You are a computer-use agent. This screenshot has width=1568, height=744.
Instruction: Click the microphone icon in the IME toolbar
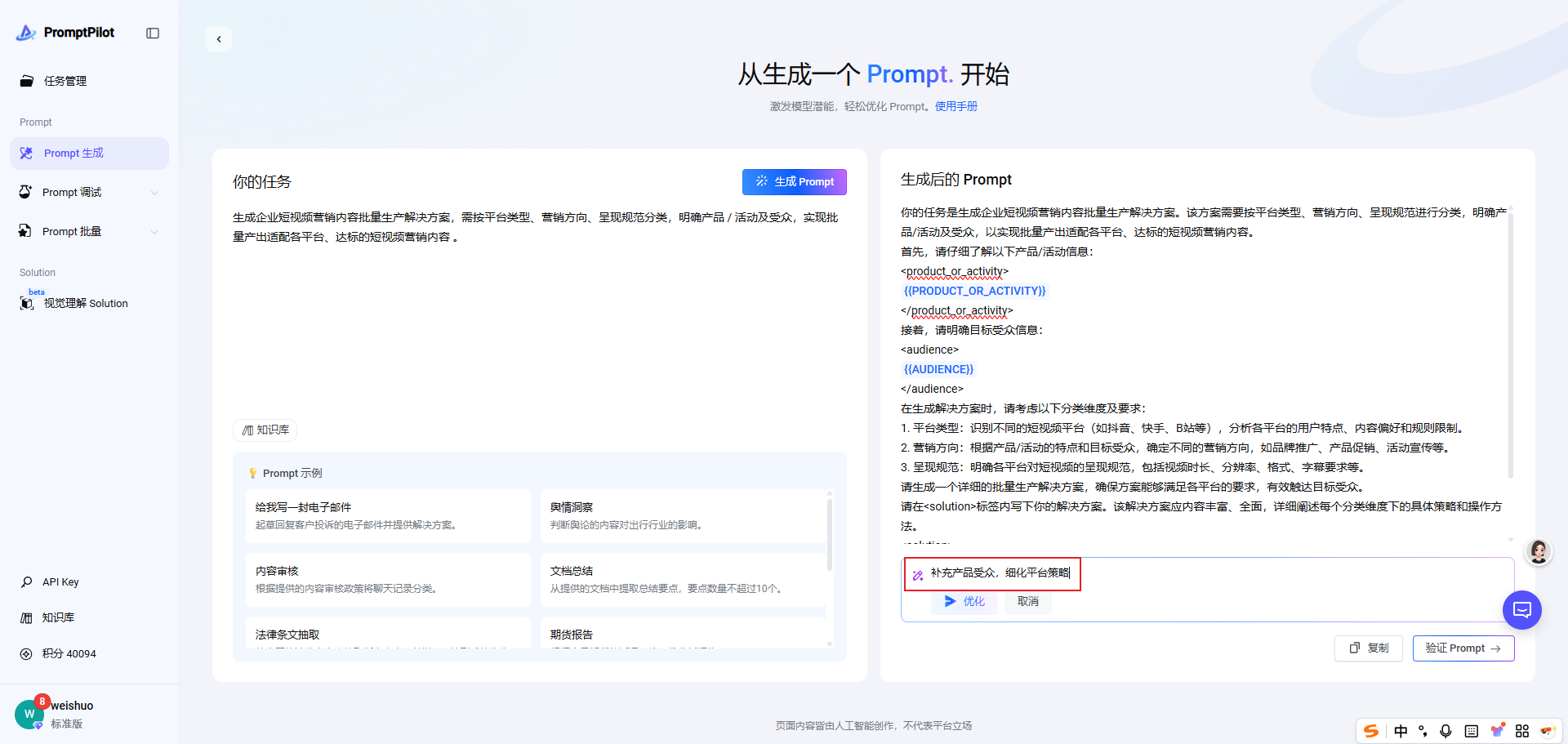pyautogui.click(x=1445, y=731)
